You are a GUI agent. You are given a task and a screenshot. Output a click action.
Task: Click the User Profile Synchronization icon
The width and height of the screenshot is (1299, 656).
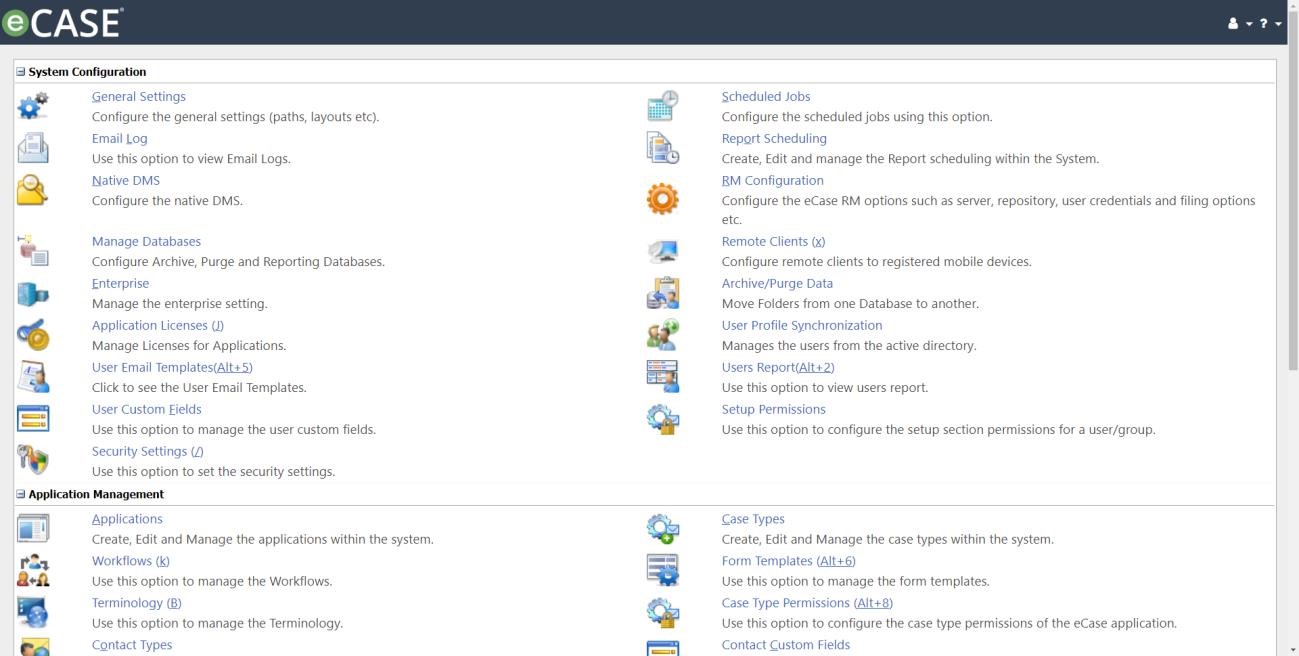pos(663,335)
